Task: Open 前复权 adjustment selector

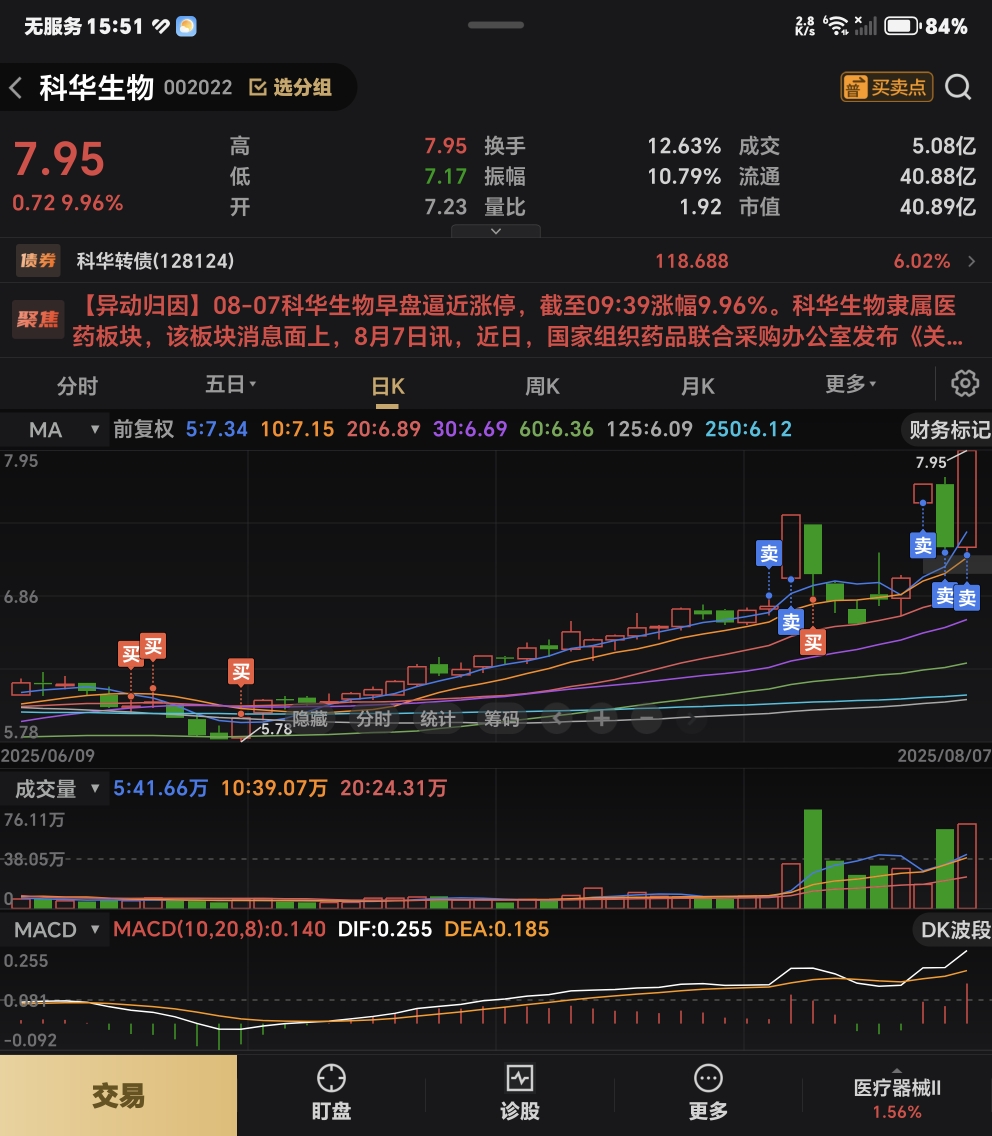Action: (143, 430)
